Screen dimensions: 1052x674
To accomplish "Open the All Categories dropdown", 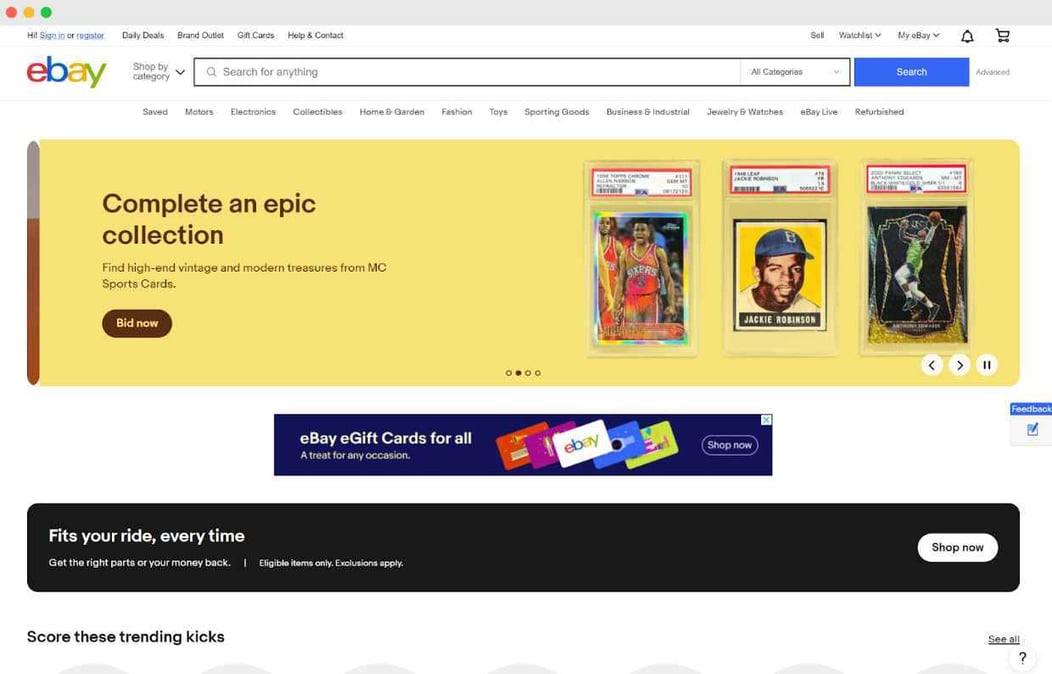I will click(x=795, y=71).
